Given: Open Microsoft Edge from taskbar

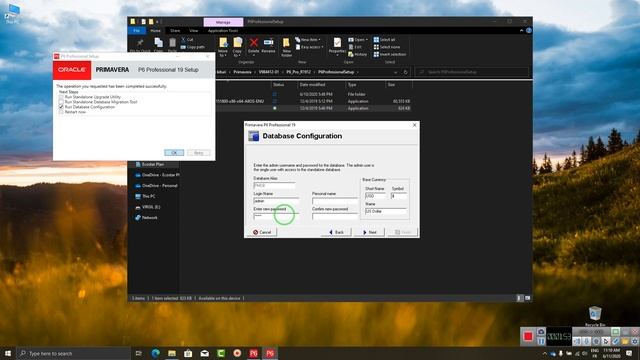Looking at the screenshot, I should tap(156, 353).
